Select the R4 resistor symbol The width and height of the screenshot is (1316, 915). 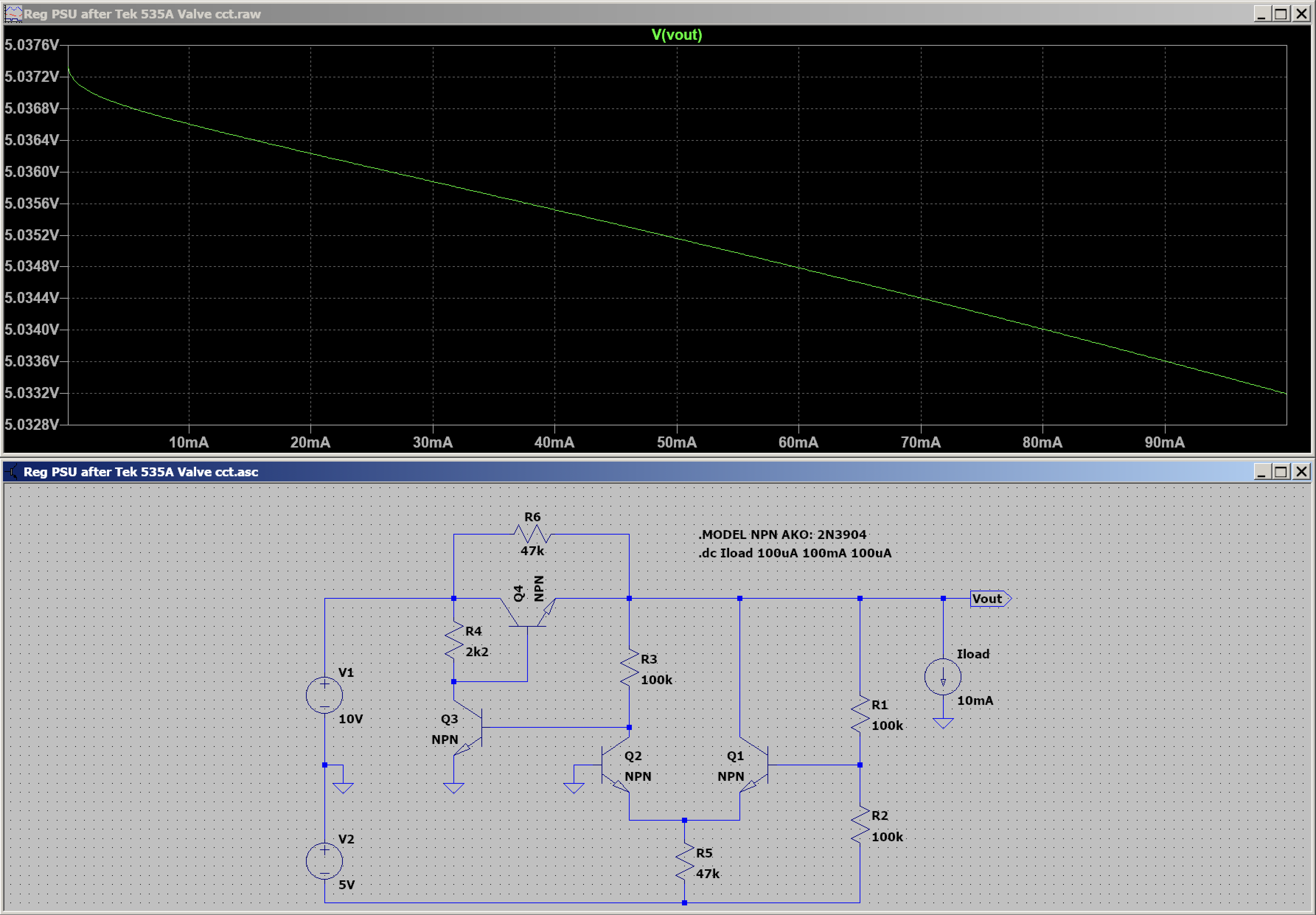pos(453,640)
